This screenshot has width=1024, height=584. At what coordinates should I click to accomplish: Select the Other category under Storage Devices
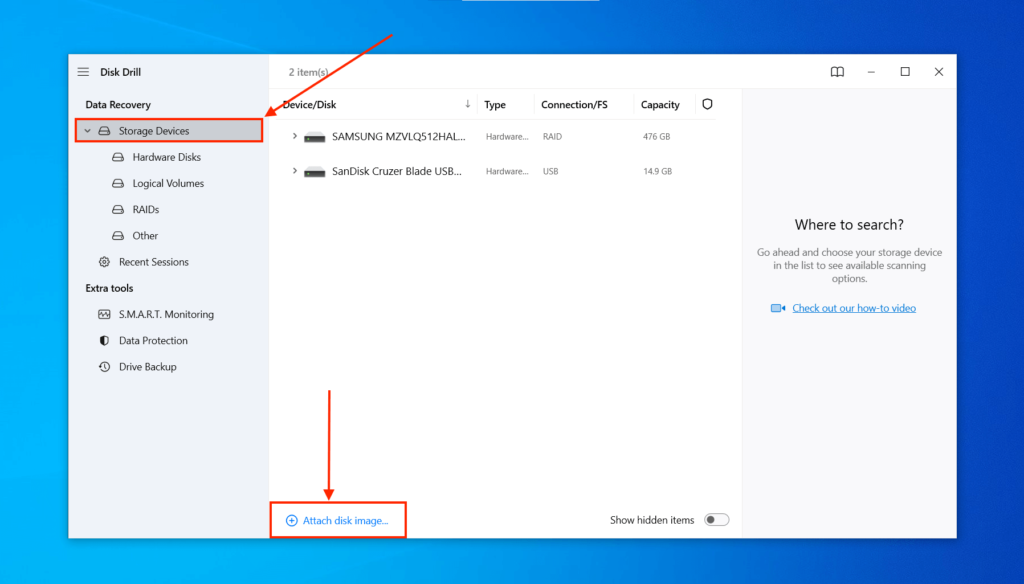click(x=143, y=235)
